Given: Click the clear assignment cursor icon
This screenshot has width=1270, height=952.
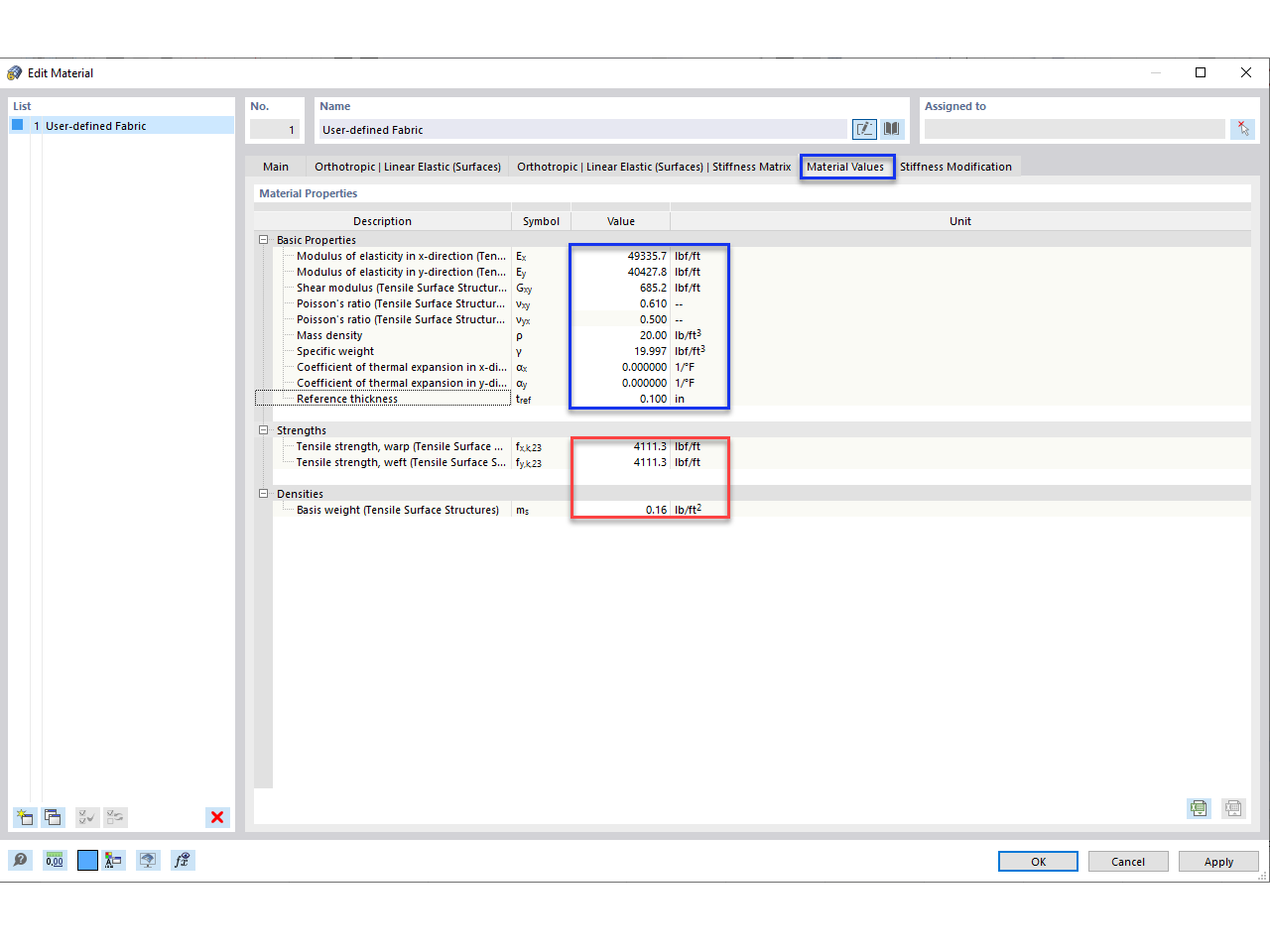Looking at the screenshot, I should (1243, 129).
